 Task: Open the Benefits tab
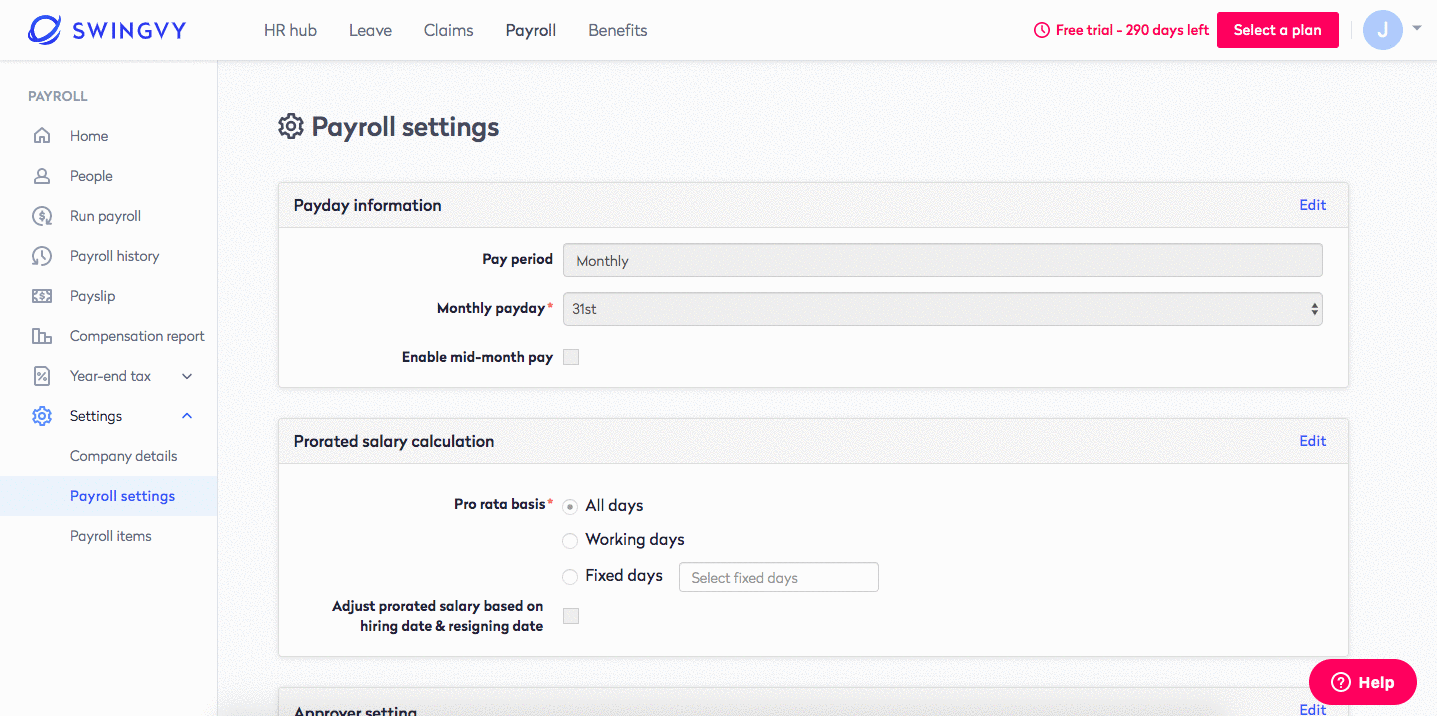[618, 30]
